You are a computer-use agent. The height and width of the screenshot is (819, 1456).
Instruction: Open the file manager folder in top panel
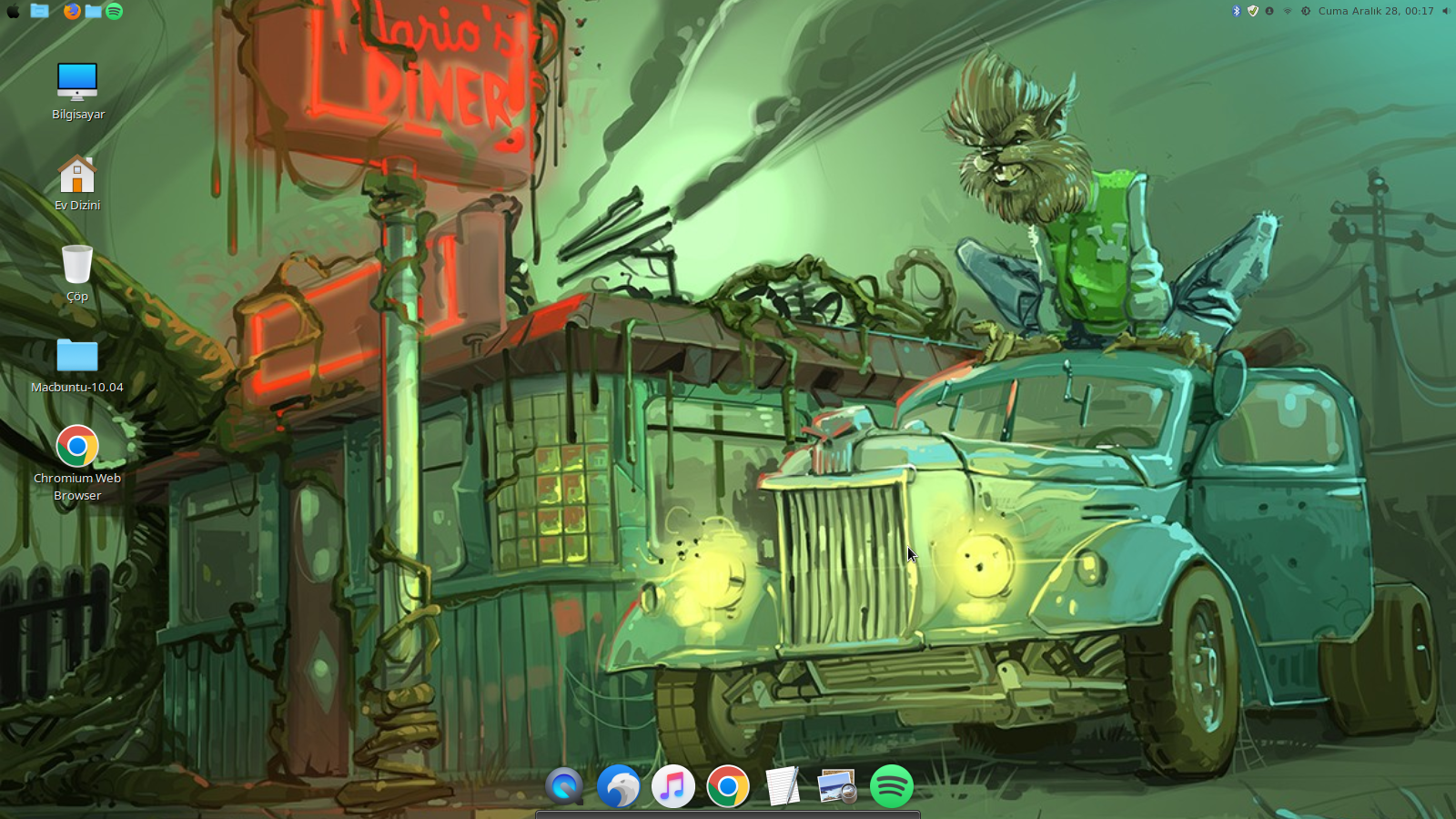[x=93, y=11]
